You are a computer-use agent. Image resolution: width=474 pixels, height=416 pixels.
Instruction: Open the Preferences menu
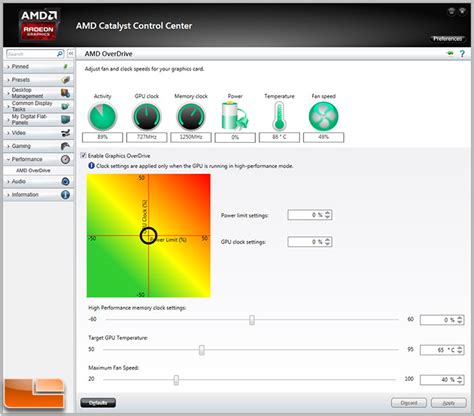(x=448, y=39)
